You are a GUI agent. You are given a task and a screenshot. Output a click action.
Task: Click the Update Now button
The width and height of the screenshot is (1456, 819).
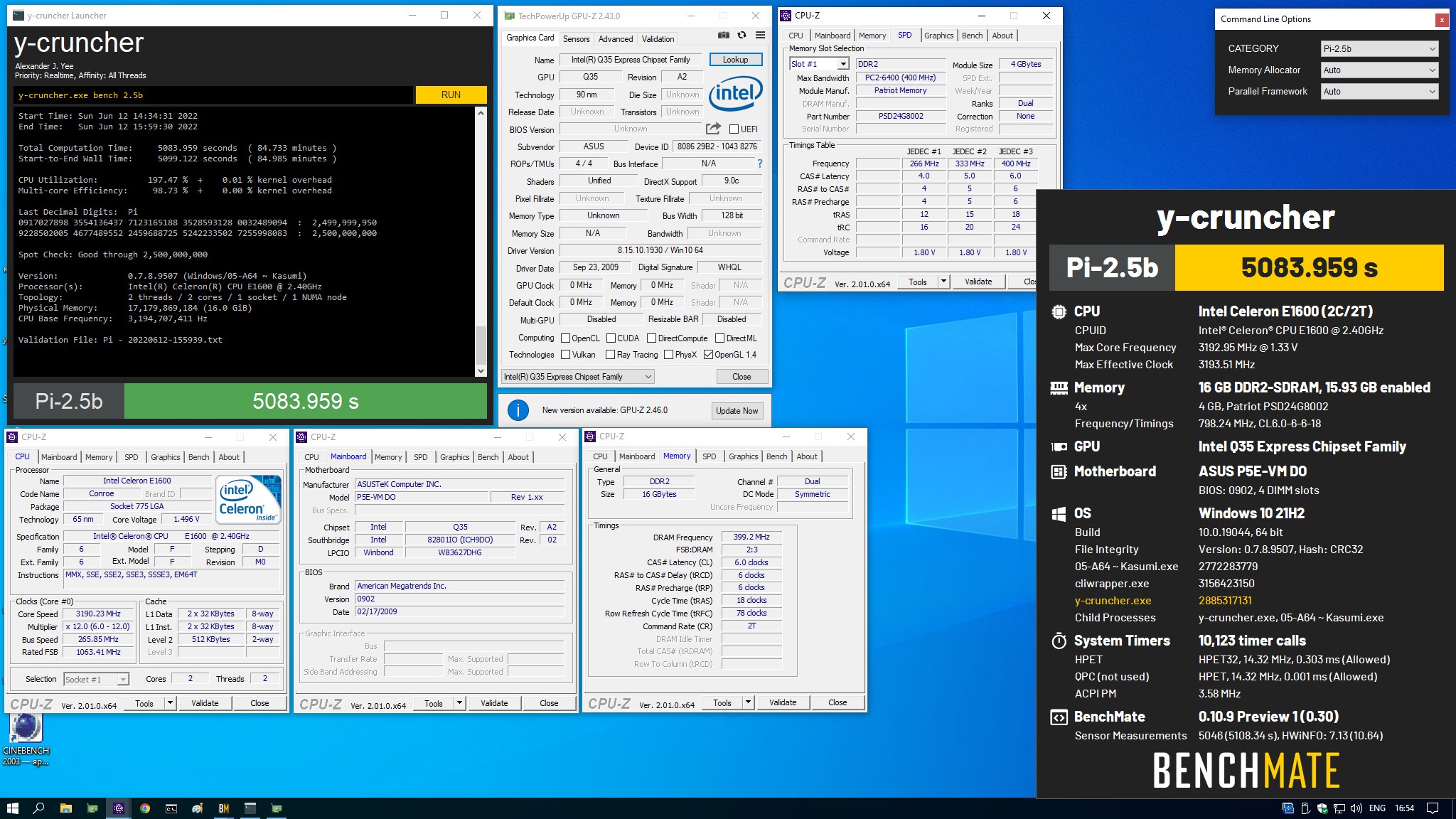coord(737,411)
